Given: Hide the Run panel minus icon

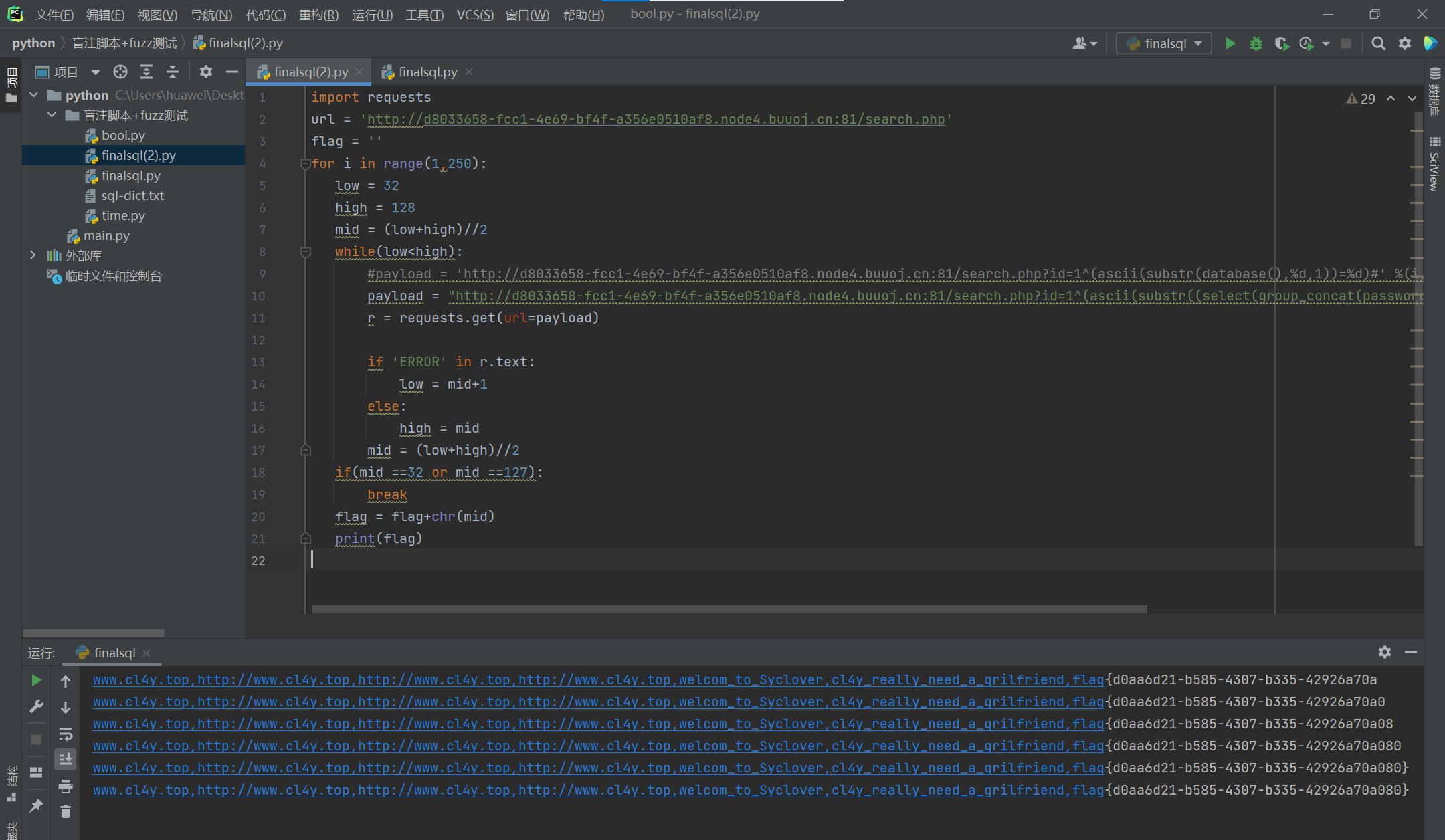Looking at the screenshot, I should pos(1411,652).
